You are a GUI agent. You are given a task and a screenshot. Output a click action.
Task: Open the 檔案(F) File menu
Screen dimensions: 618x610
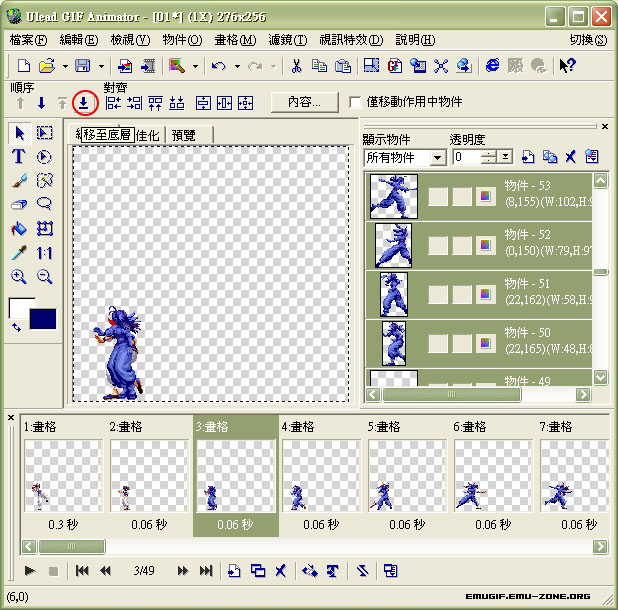pos(28,40)
